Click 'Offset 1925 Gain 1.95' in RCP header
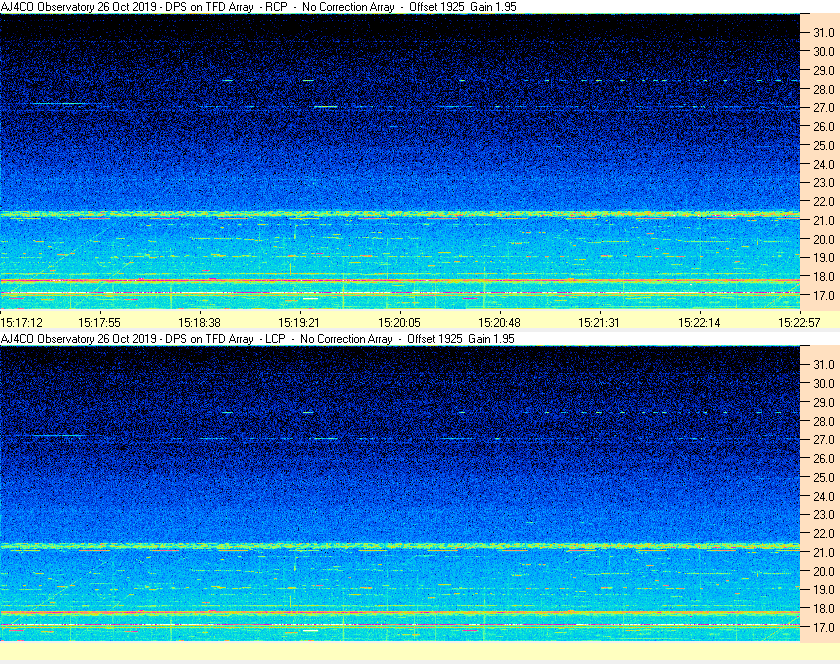Image resolution: width=840 pixels, height=664 pixels. [x=462, y=7]
